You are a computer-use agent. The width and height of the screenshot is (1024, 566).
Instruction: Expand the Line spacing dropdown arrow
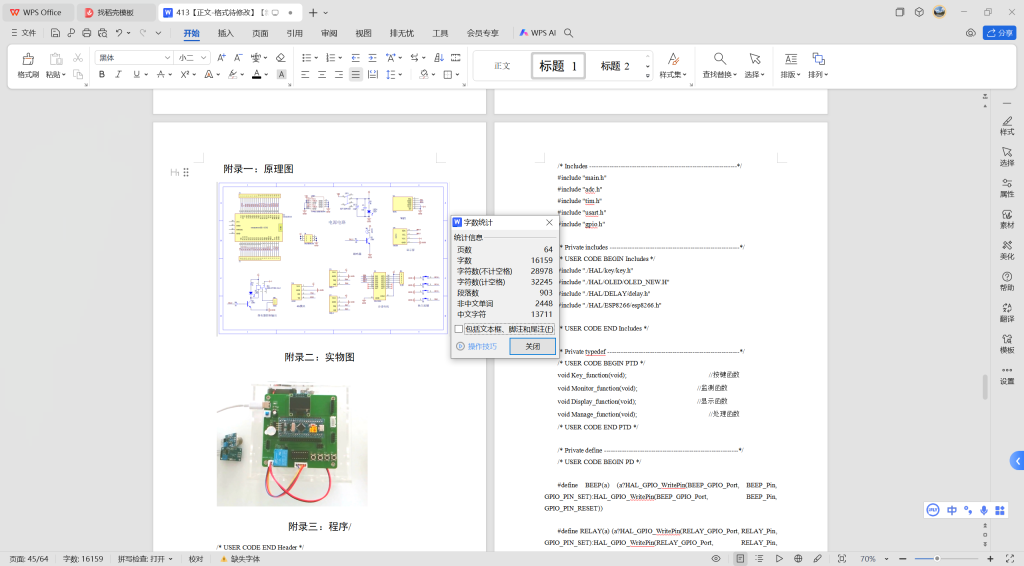point(399,74)
